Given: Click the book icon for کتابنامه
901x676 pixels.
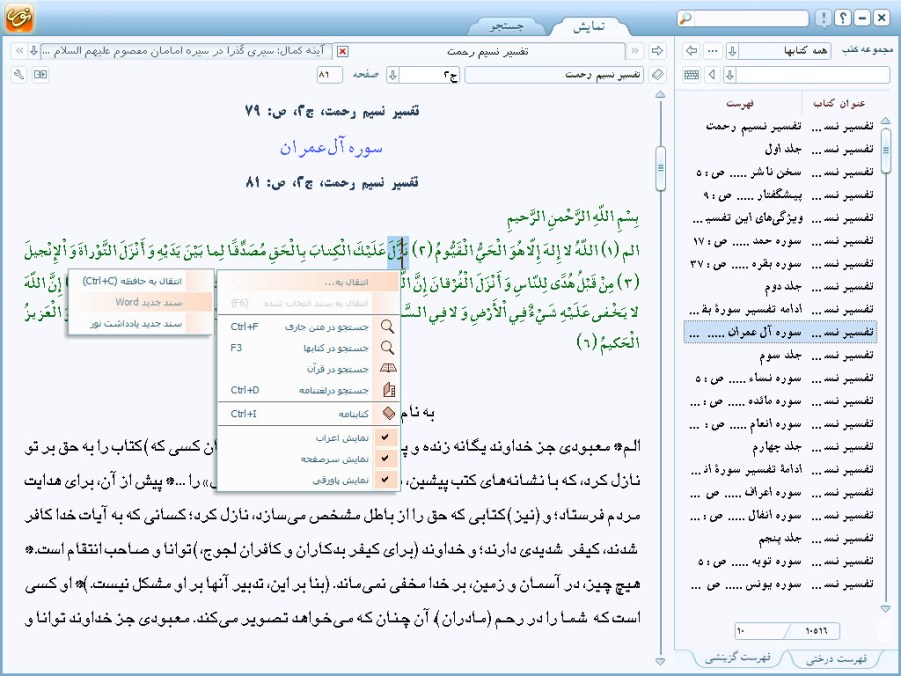Looking at the screenshot, I should (388, 413).
